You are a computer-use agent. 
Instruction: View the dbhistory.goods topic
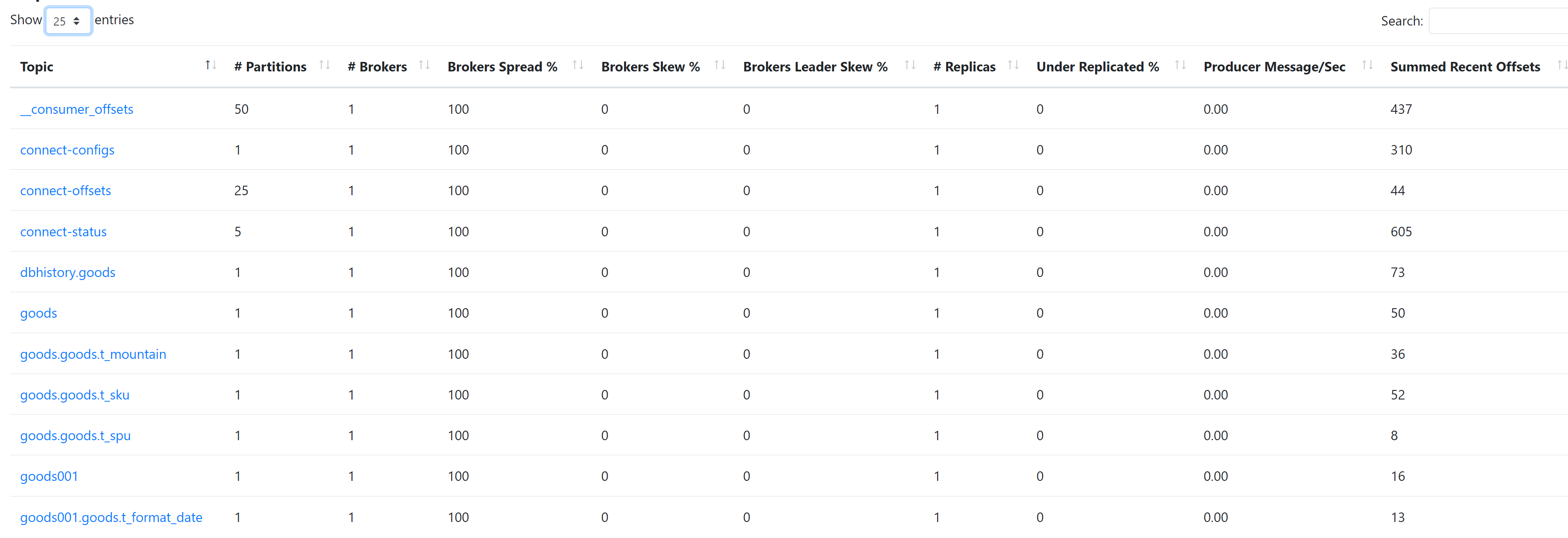click(68, 273)
